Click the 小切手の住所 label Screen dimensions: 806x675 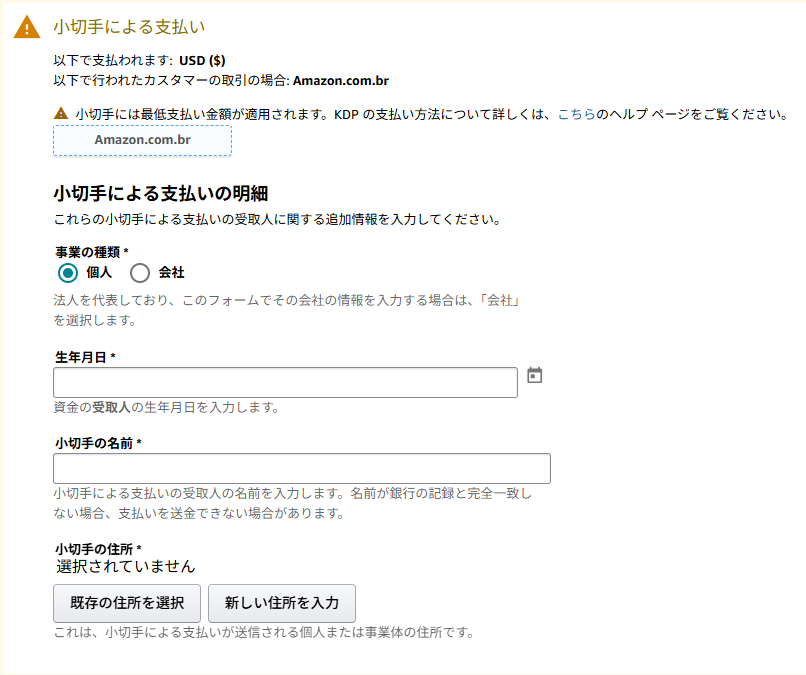(98, 549)
